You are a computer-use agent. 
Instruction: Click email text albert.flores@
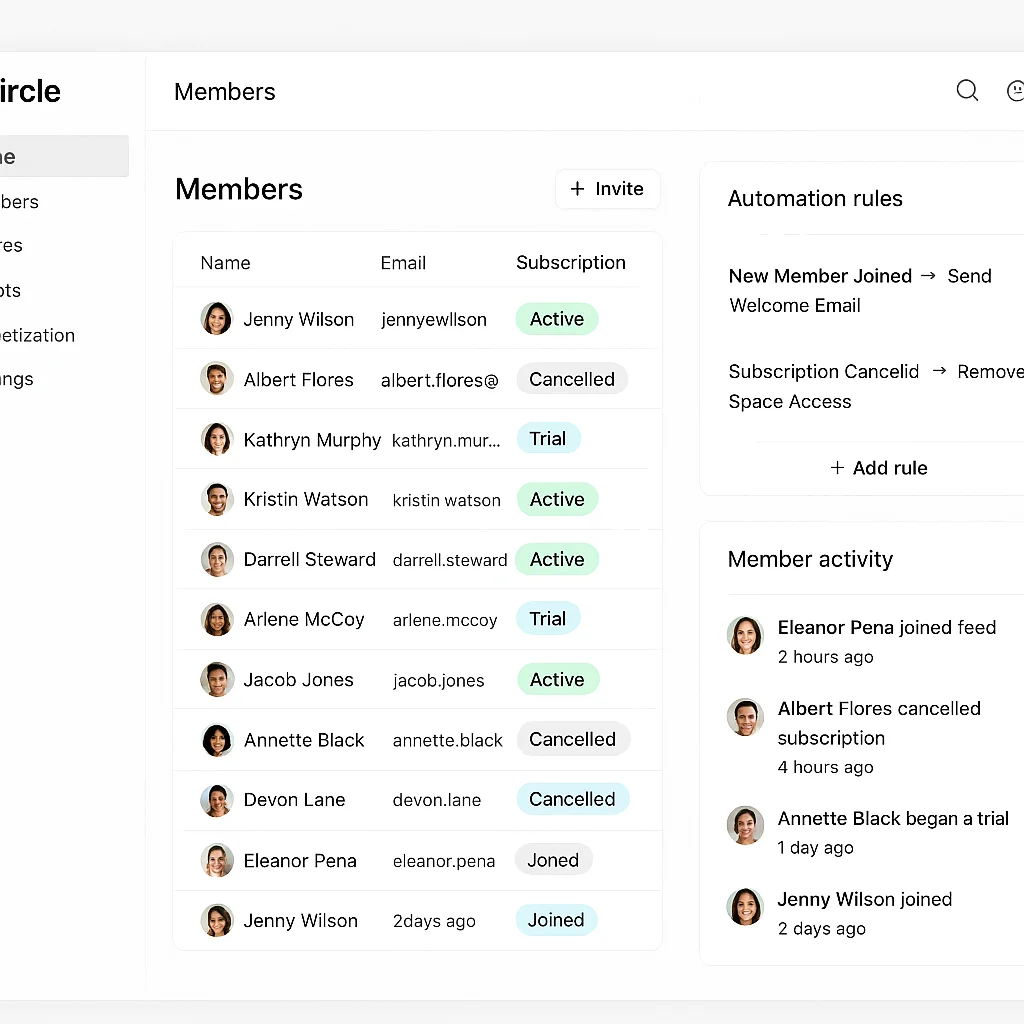tap(440, 380)
